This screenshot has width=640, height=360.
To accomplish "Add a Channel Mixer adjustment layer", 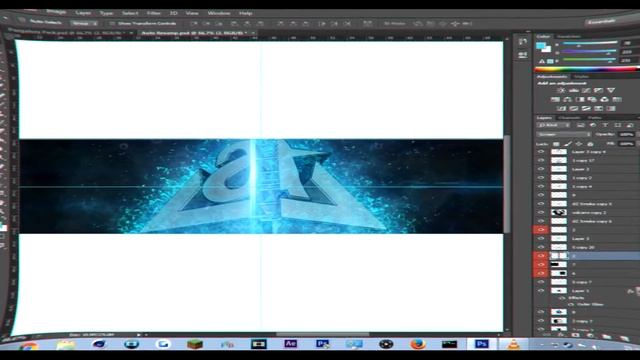I will pyautogui.click(x=604, y=99).
